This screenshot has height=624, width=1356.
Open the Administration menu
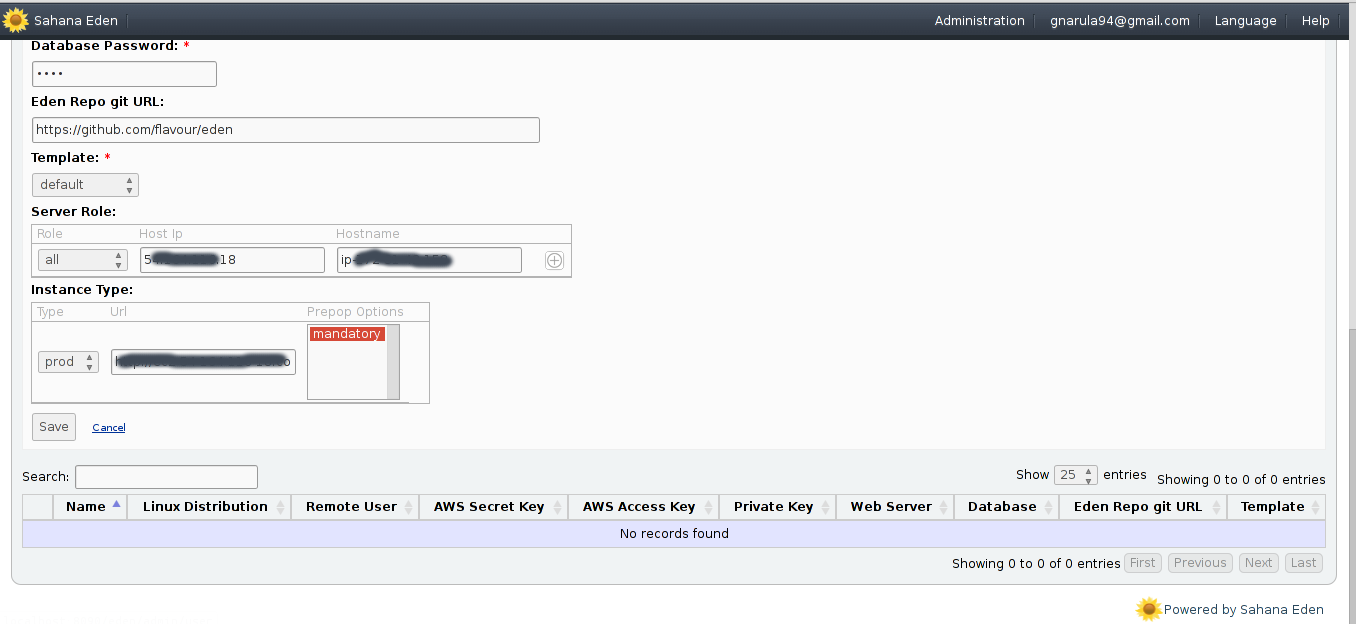click(979, 21)
